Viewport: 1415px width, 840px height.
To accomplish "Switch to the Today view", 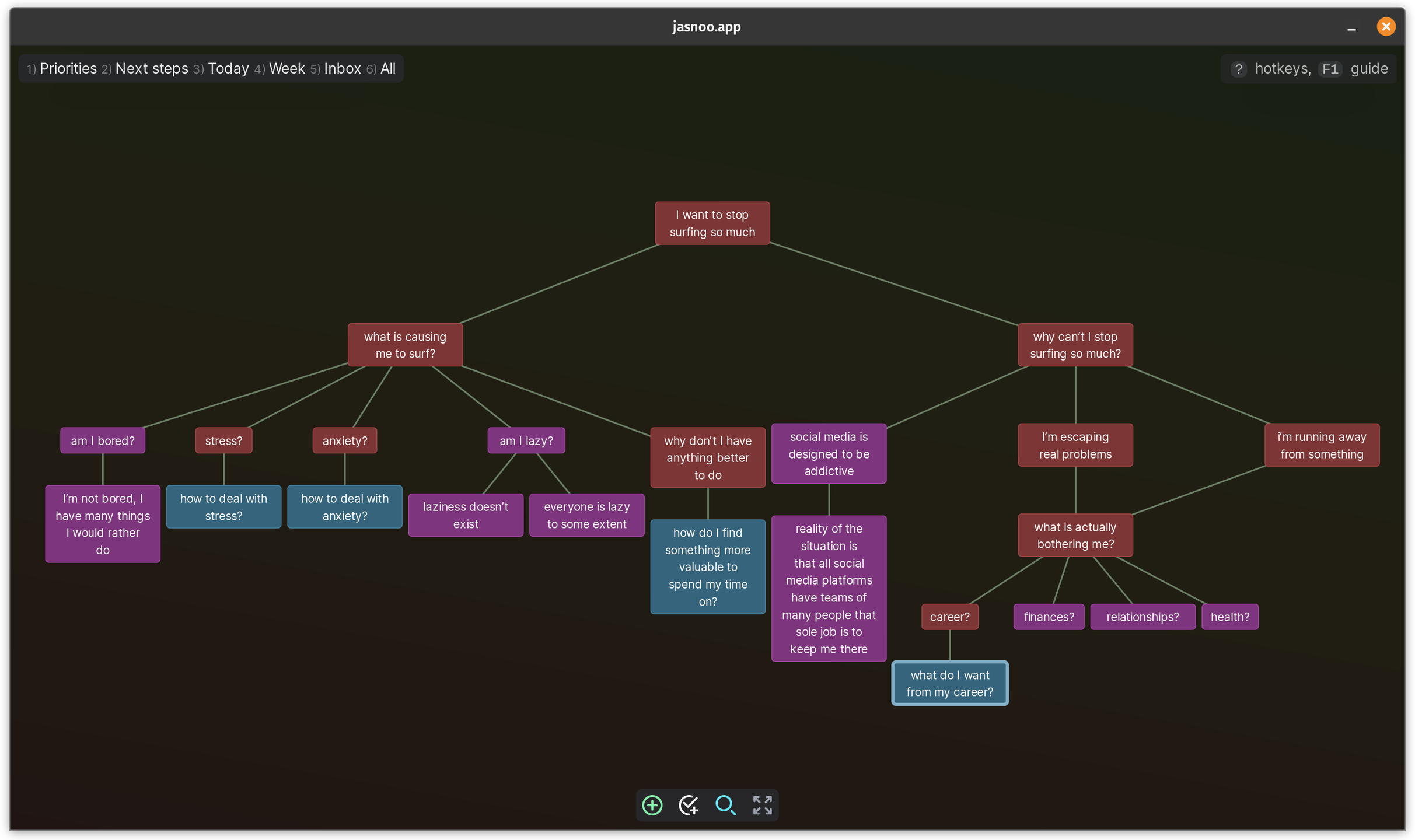I will click(x=228, y=69).
